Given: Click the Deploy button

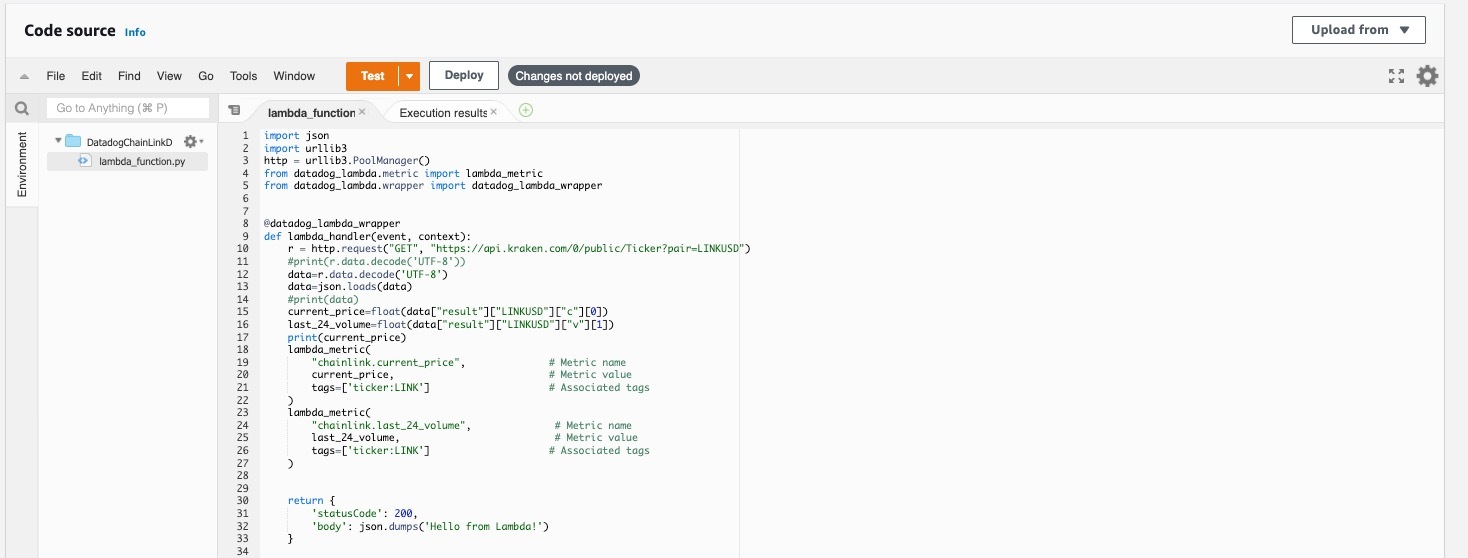Looking at the screenshot, I should 464,75.
